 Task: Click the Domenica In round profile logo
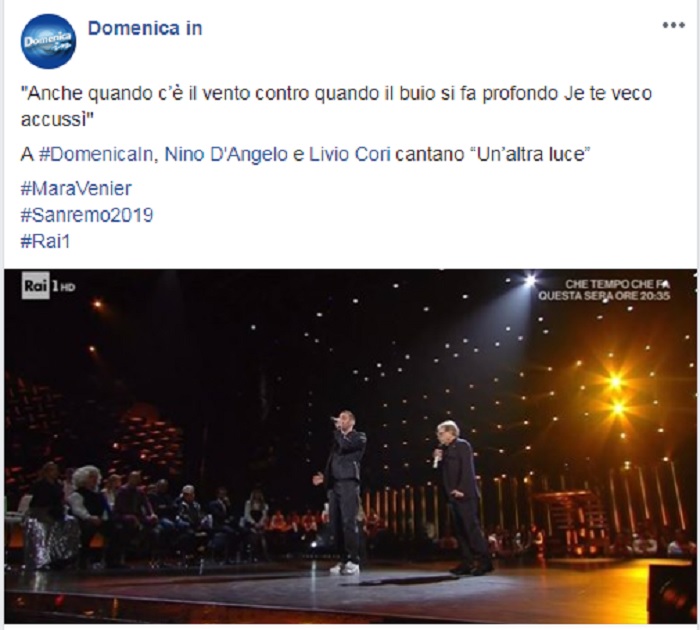pyautogui.click(x=48, y=42)
